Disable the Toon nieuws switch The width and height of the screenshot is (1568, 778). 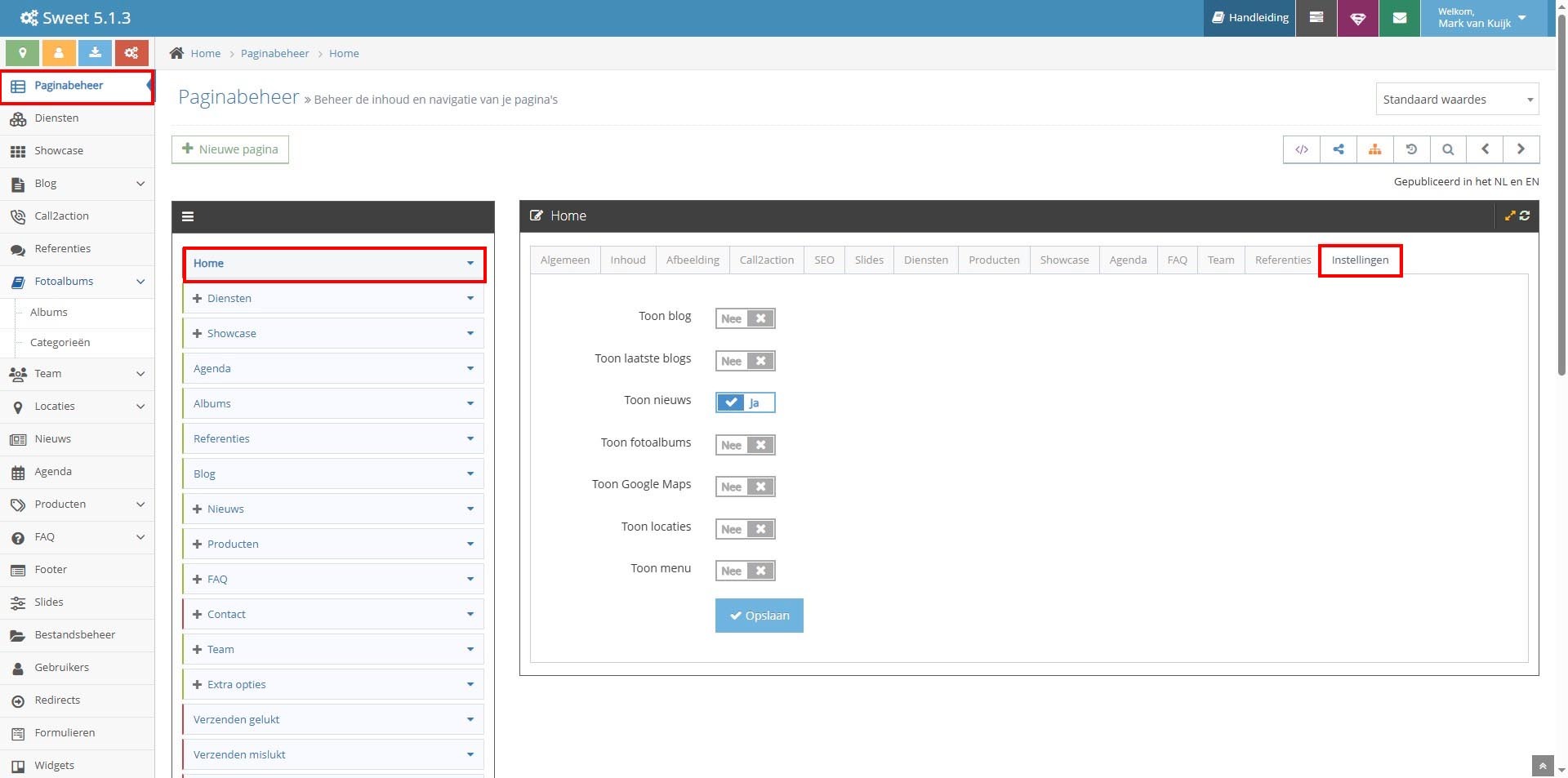point(745,402)
